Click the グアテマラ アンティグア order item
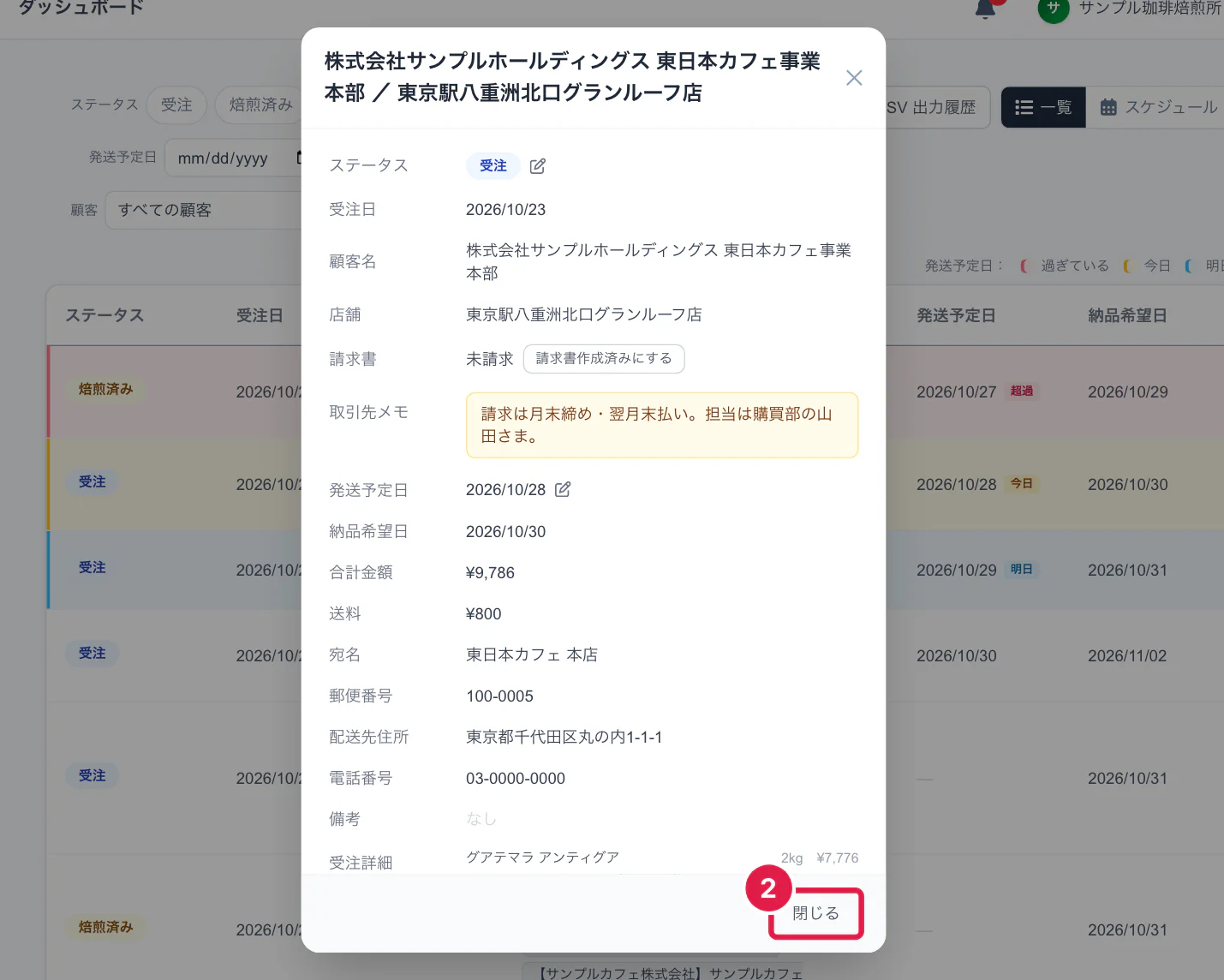Screen dimensions: 1224x980 [x=542, y=857]
